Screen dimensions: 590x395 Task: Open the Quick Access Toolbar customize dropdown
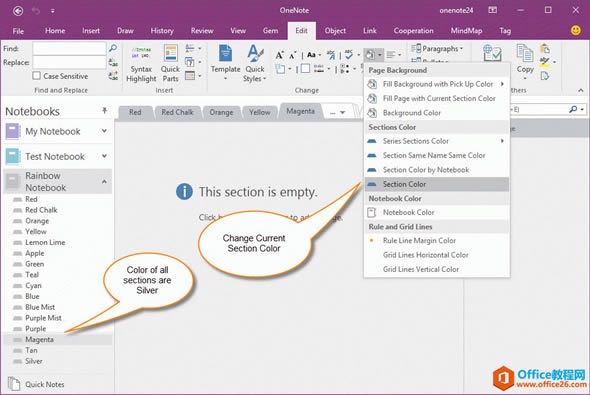[53, 11]
